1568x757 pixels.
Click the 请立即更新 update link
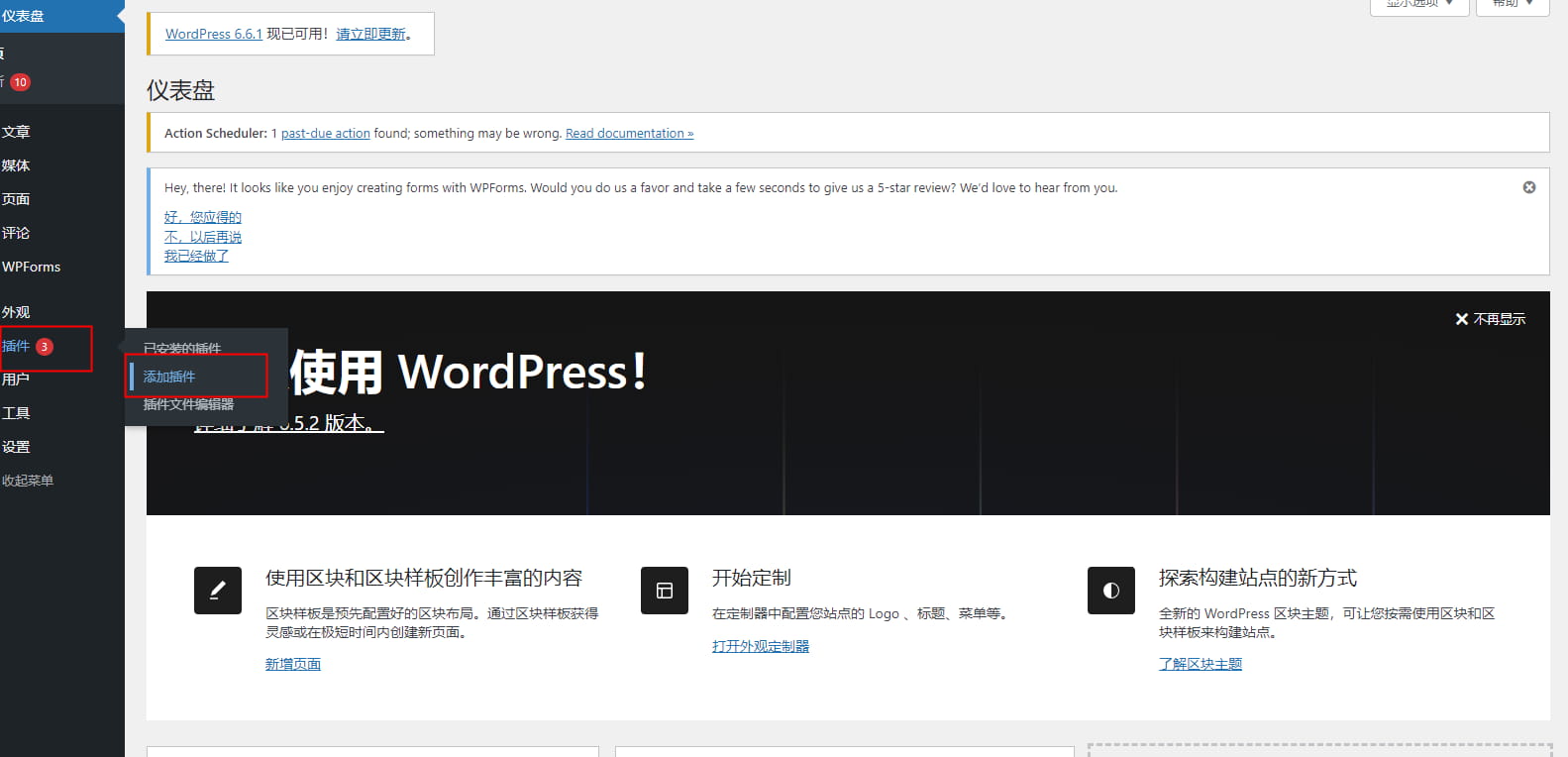point(371,34)
